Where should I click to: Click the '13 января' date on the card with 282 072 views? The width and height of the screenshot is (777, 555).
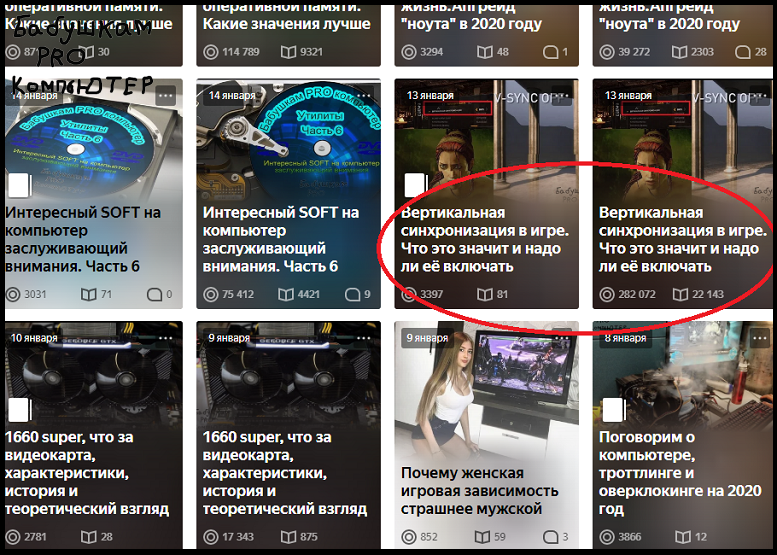click(x=628, y=95)
